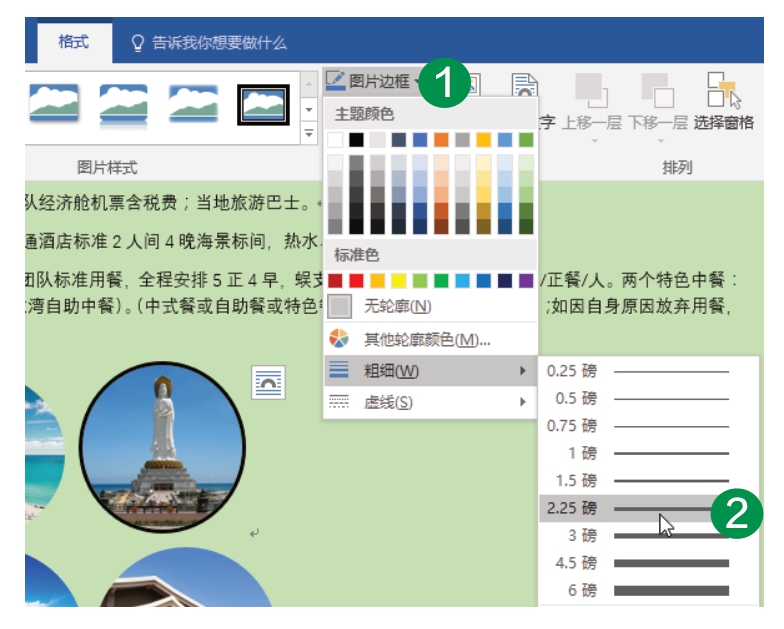This screenshot has height=629, width=784.
Task: Click the line weight icon beside 粗细
Action: pyautogui.click(x=338, y=370)
